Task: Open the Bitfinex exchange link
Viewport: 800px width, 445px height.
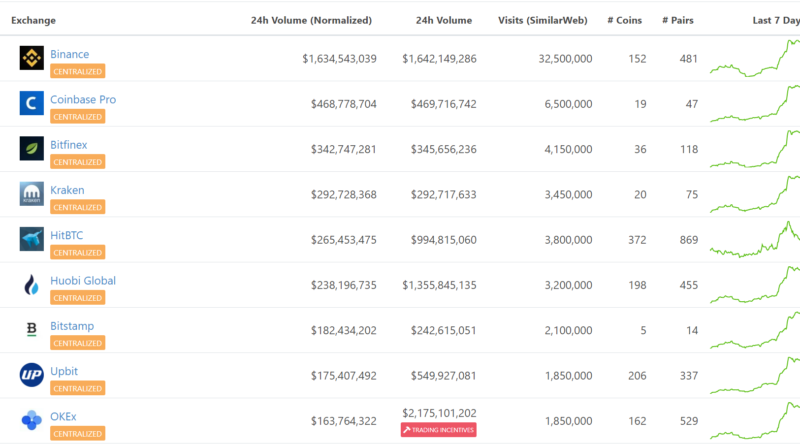Action: 68,145
